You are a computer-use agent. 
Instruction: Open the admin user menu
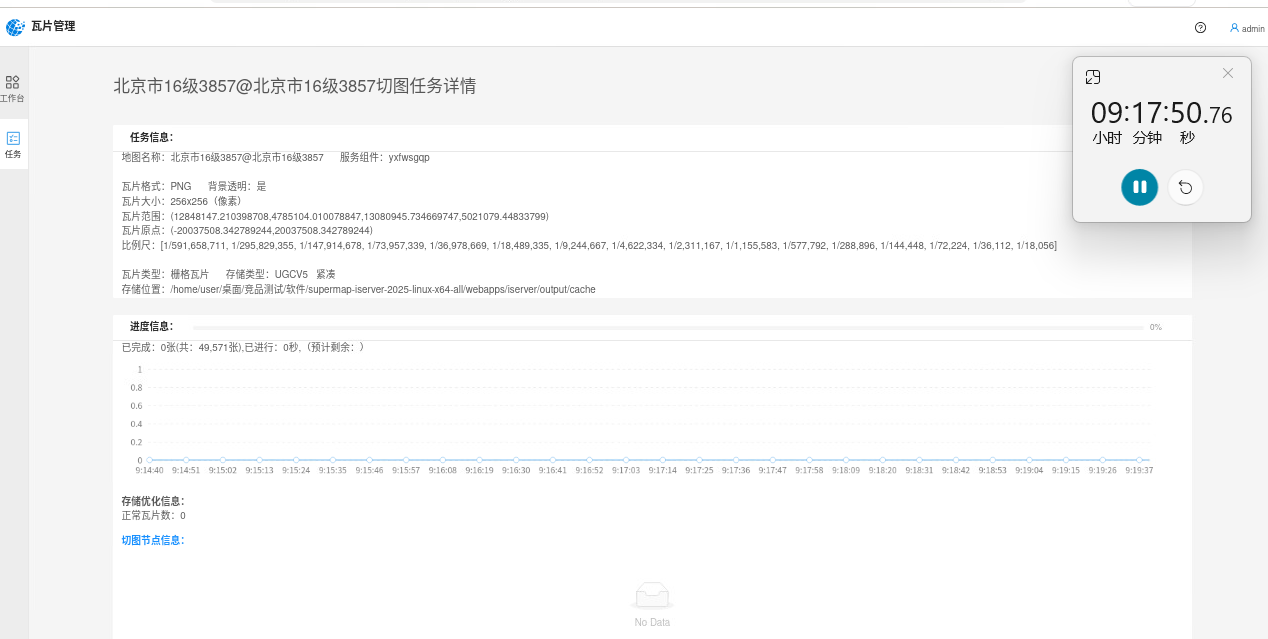(x=1247, y=28)
